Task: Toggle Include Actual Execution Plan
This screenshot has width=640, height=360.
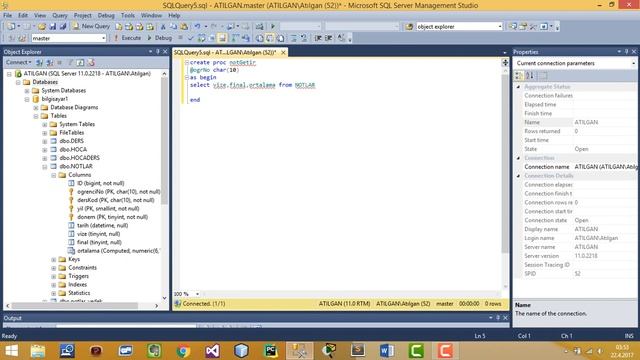Action: click(235, 38)
